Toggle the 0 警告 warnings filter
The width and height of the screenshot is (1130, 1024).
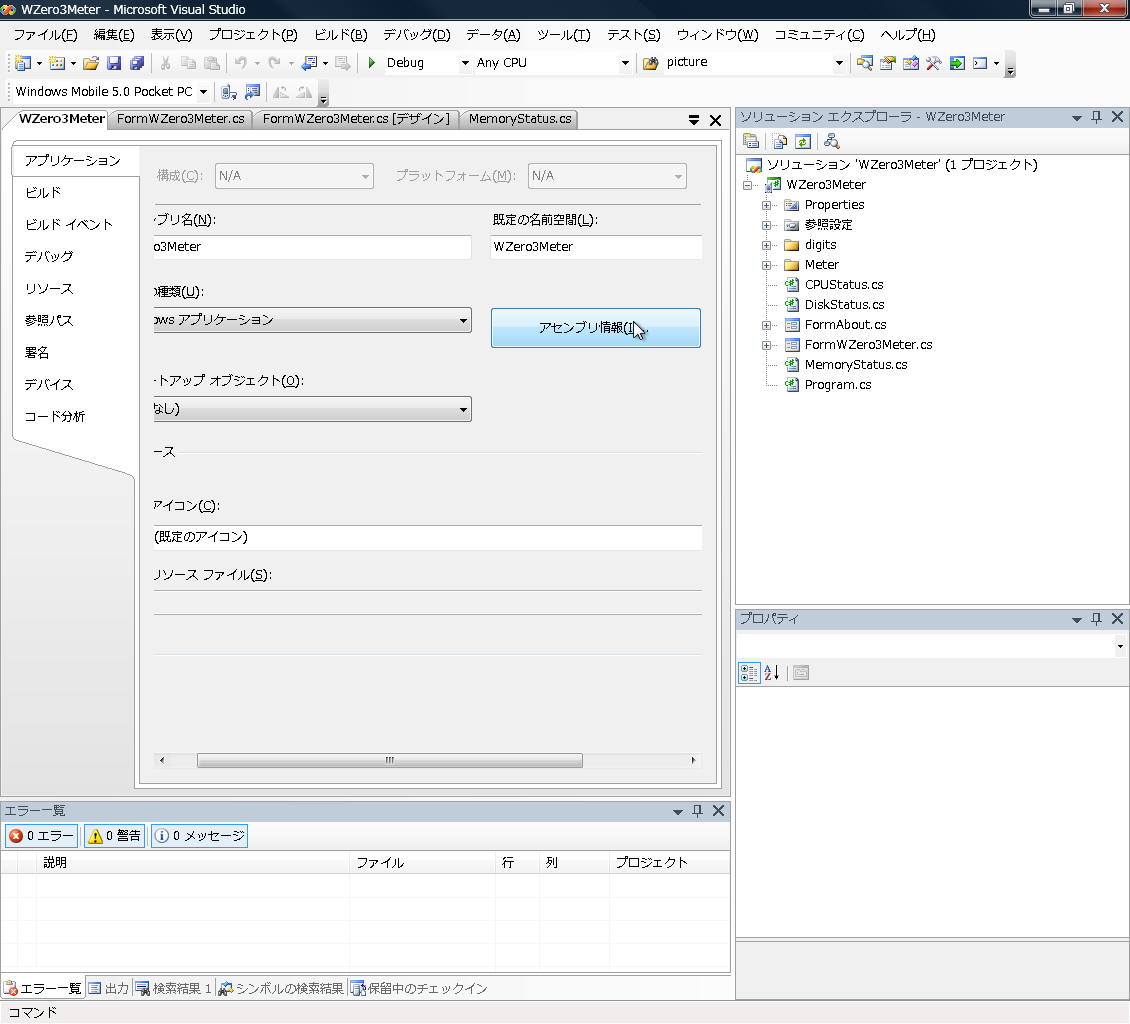(x=115, y=836)
